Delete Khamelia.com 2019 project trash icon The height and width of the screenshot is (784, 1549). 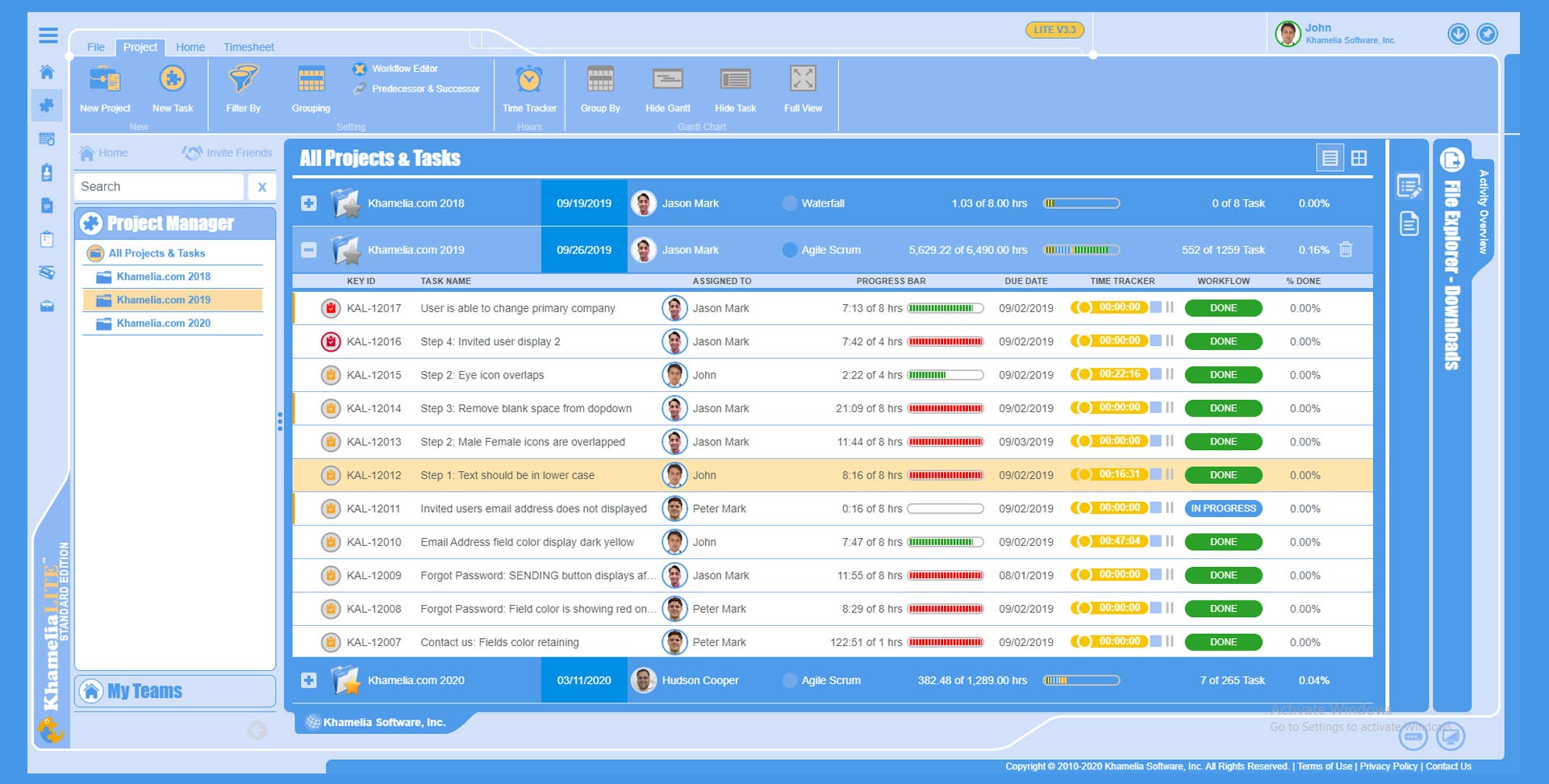click(x=1346, y=249)
